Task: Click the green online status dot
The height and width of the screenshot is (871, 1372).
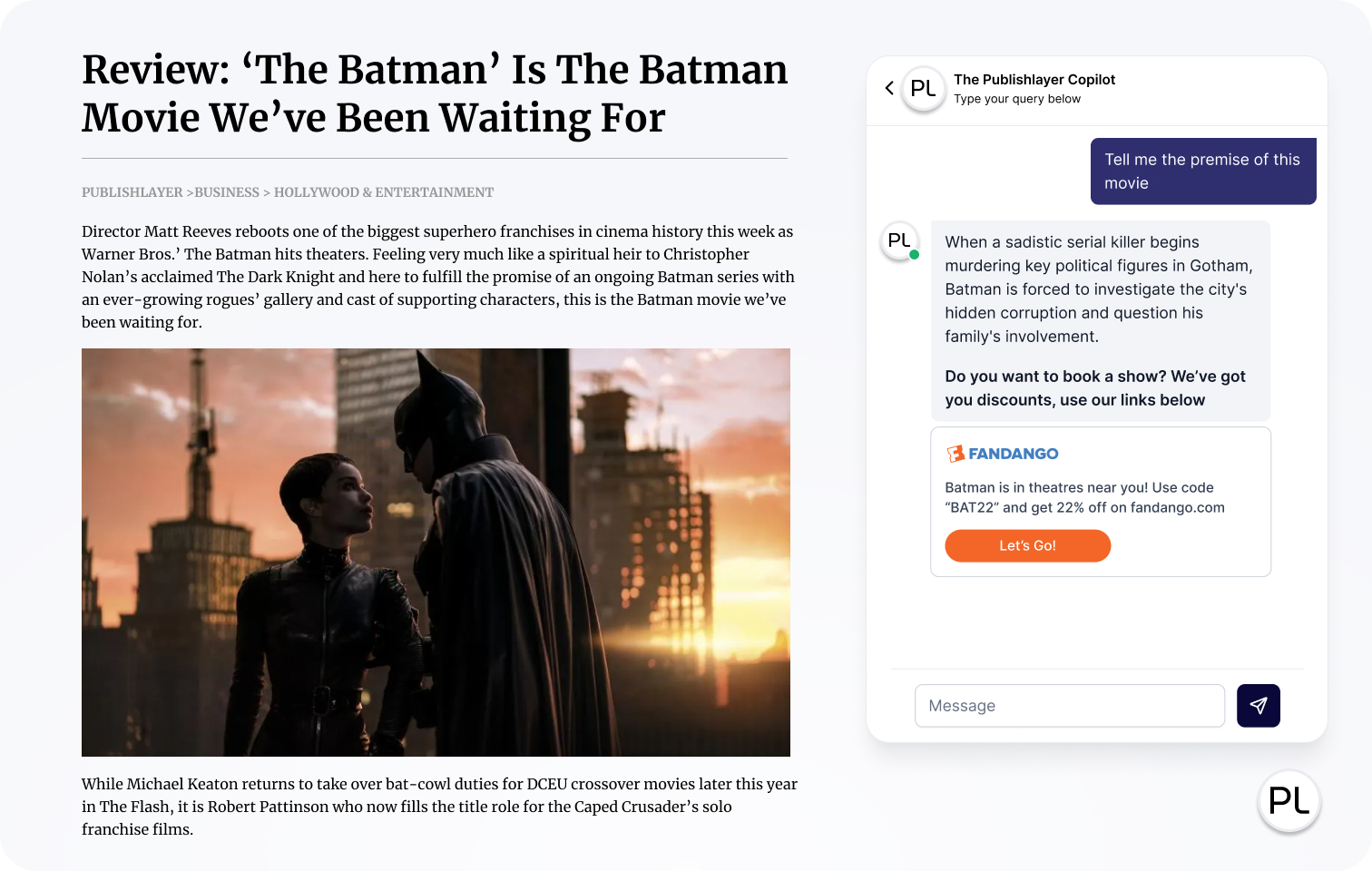Action: [x=915, y=255]
